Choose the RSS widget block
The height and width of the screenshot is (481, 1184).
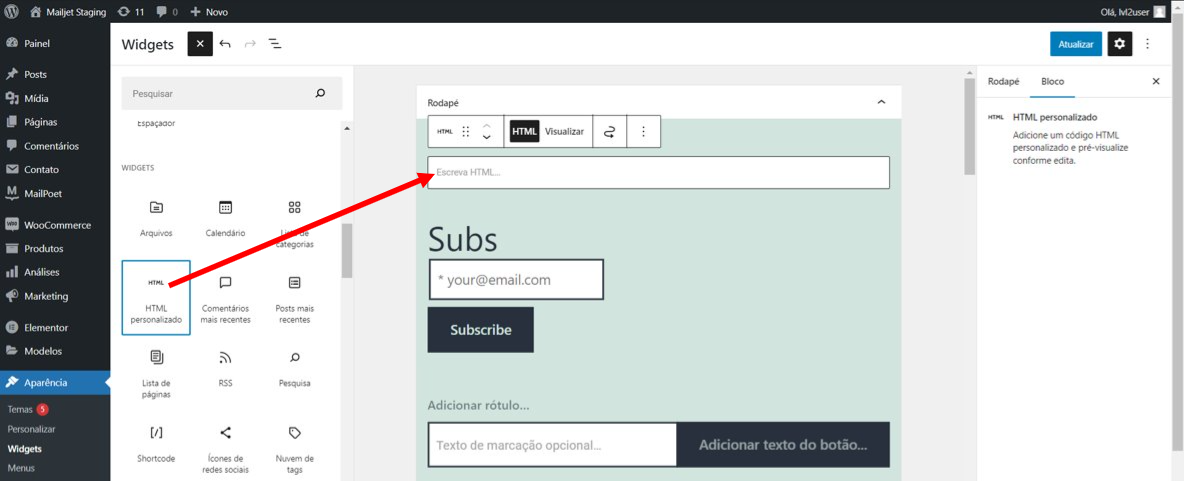[225, 368]
